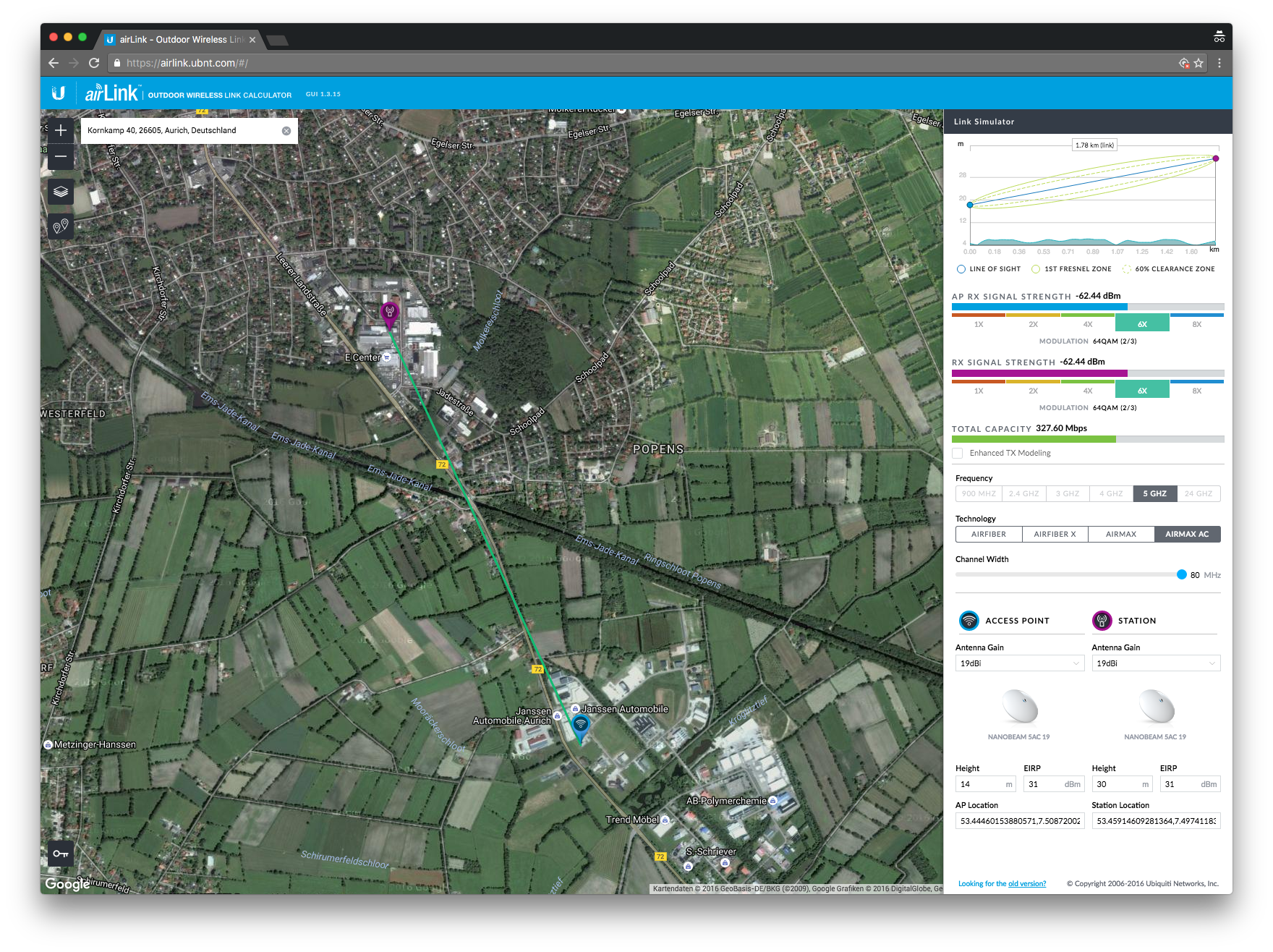Viewport: 1273px width, 952px height.
Task: Zoom out on the map
Action: (61, 156)
